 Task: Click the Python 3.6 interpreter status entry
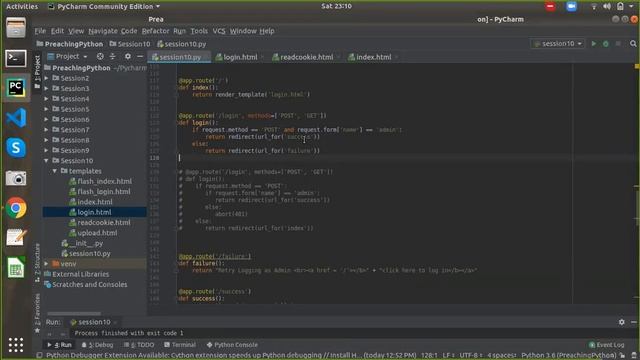click(x=568, y=356)
